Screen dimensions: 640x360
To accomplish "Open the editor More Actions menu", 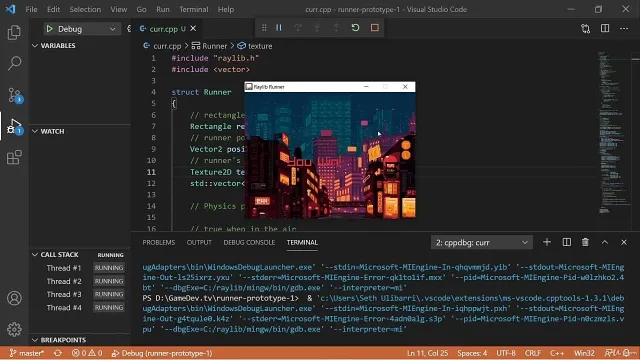I will [x=624, y=29].
